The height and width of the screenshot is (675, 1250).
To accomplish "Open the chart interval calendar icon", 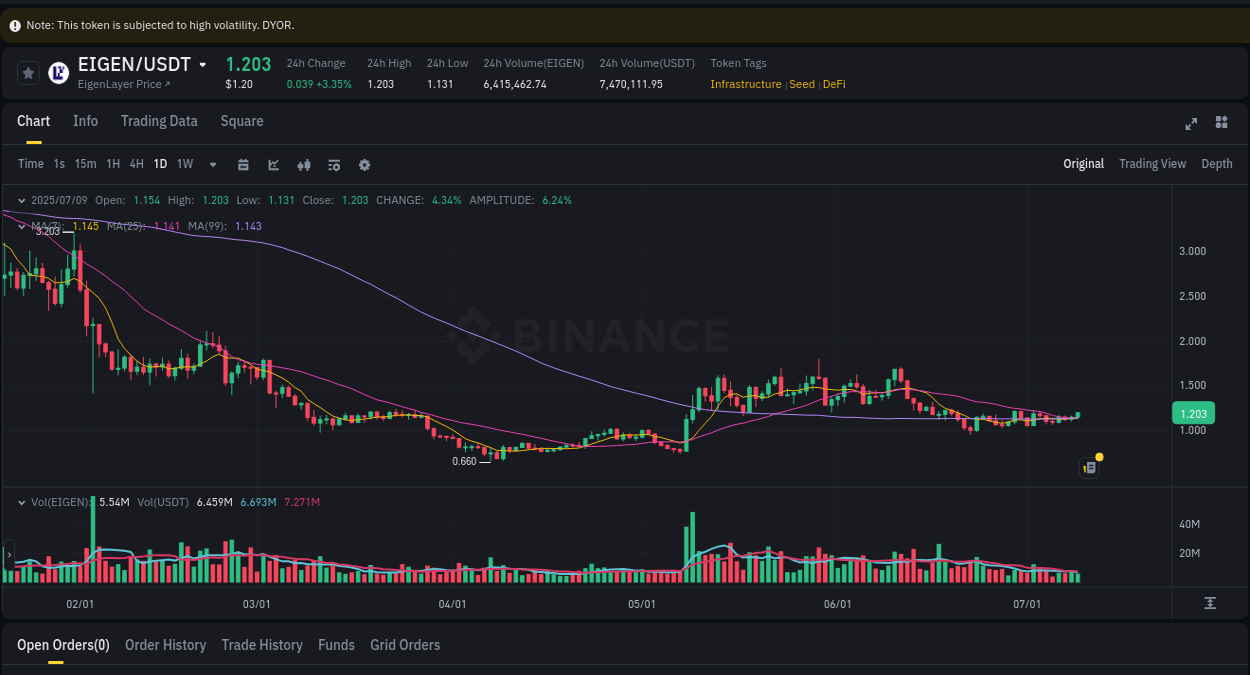I will [243, 164].
